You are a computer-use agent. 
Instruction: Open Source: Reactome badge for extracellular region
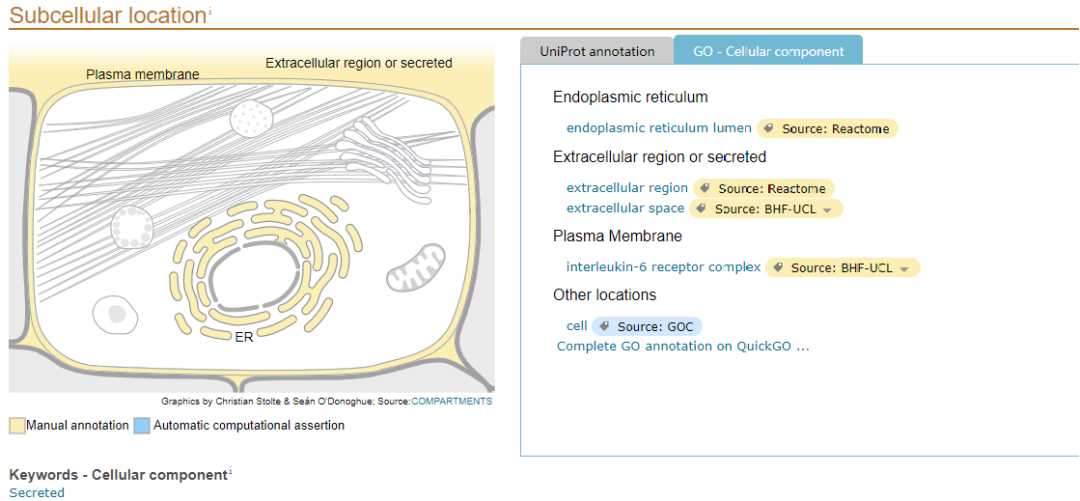[x=764, y=188]
